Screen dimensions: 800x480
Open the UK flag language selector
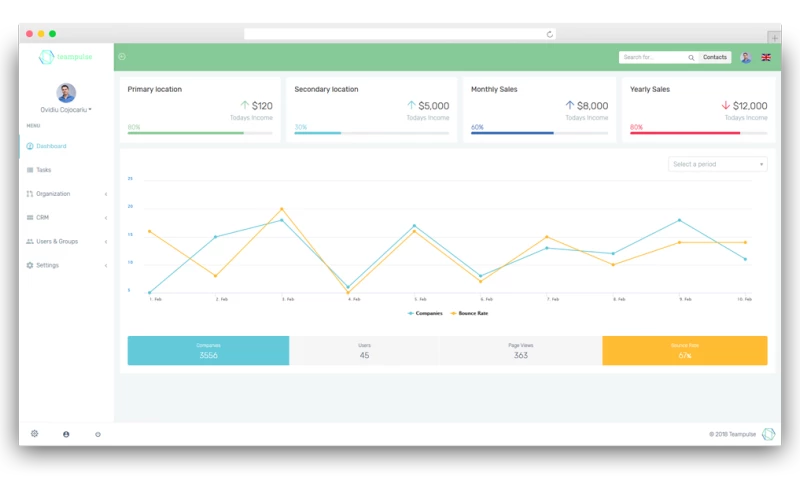pyautogui.click(x=766, y=58)
